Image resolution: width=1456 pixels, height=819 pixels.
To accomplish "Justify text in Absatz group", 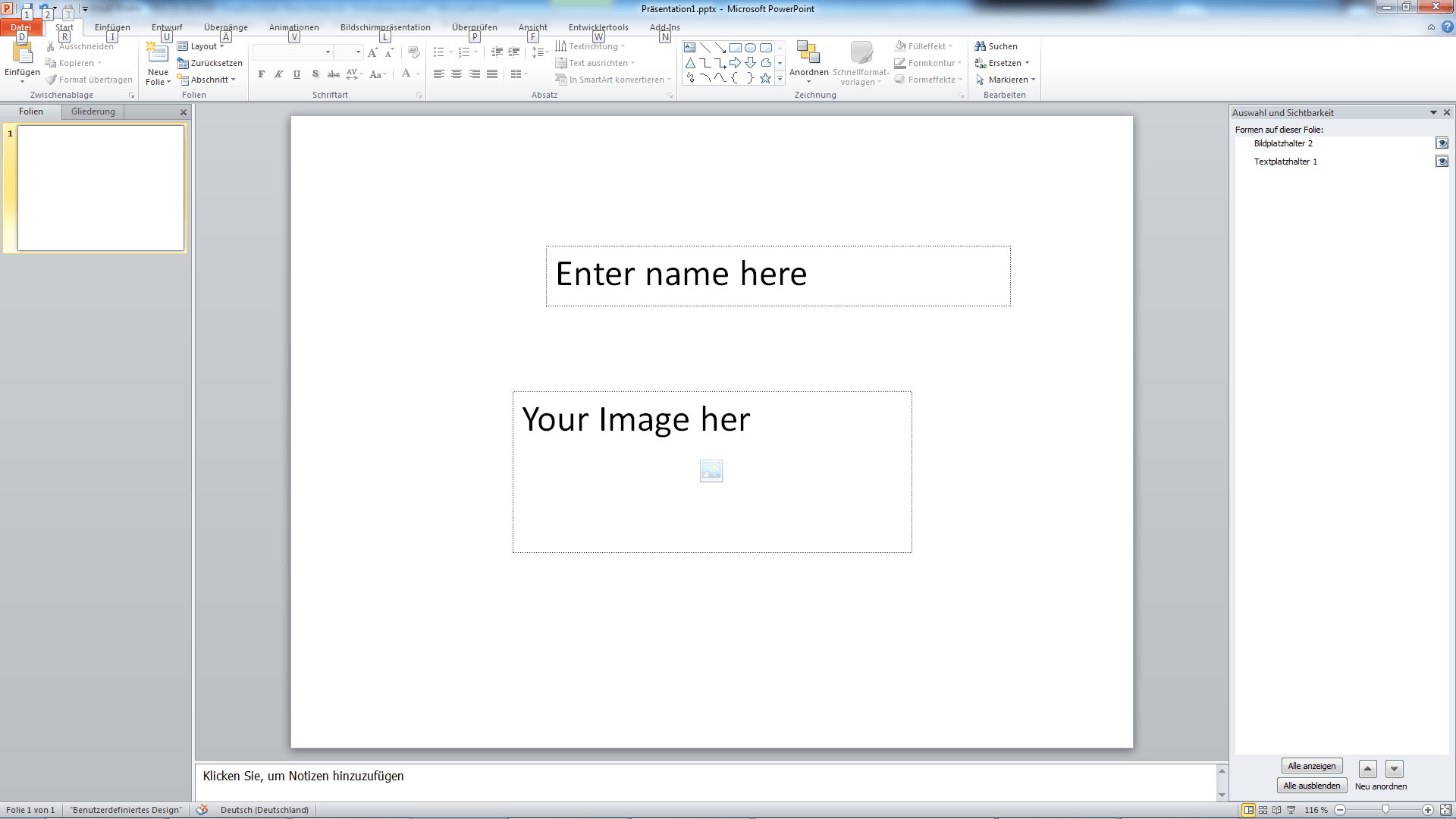I will (x=492, y=74).
